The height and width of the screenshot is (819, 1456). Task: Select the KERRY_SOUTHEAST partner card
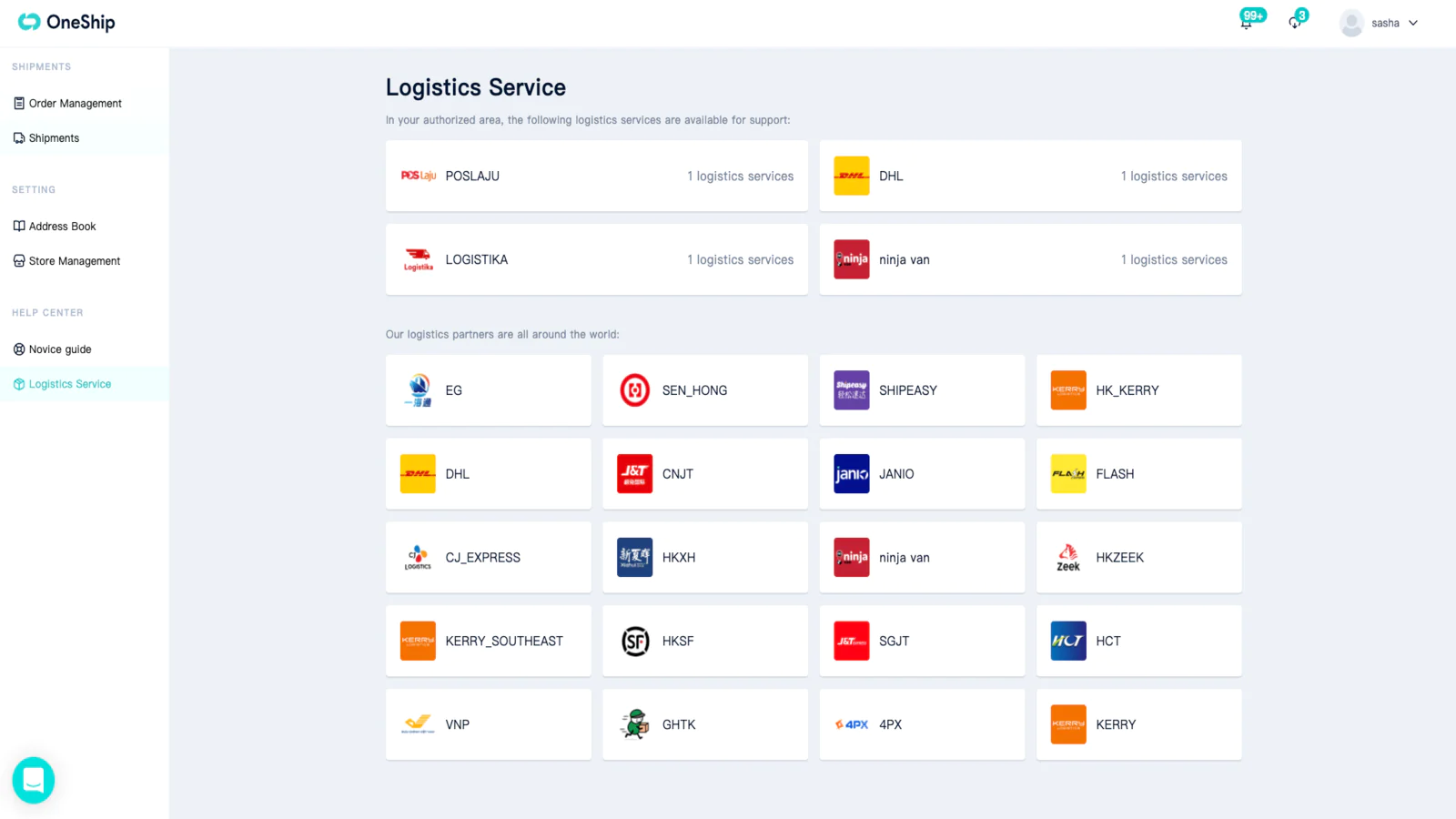click(488, 641)
